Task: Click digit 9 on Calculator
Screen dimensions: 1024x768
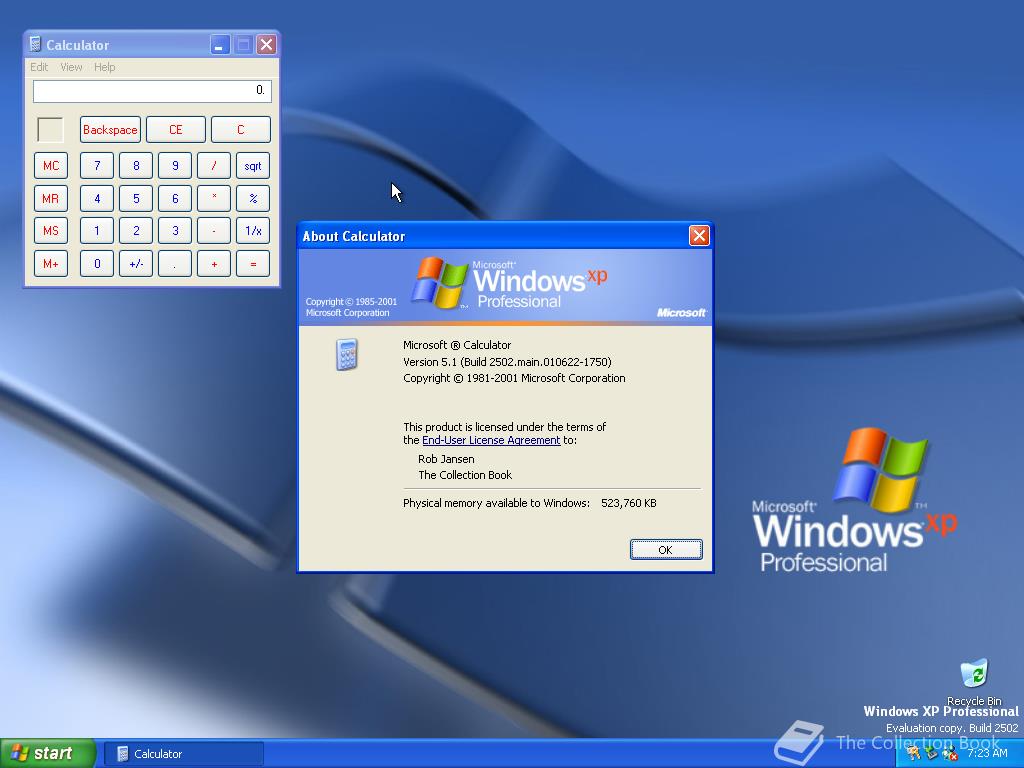Action: (x=175, y=166)
